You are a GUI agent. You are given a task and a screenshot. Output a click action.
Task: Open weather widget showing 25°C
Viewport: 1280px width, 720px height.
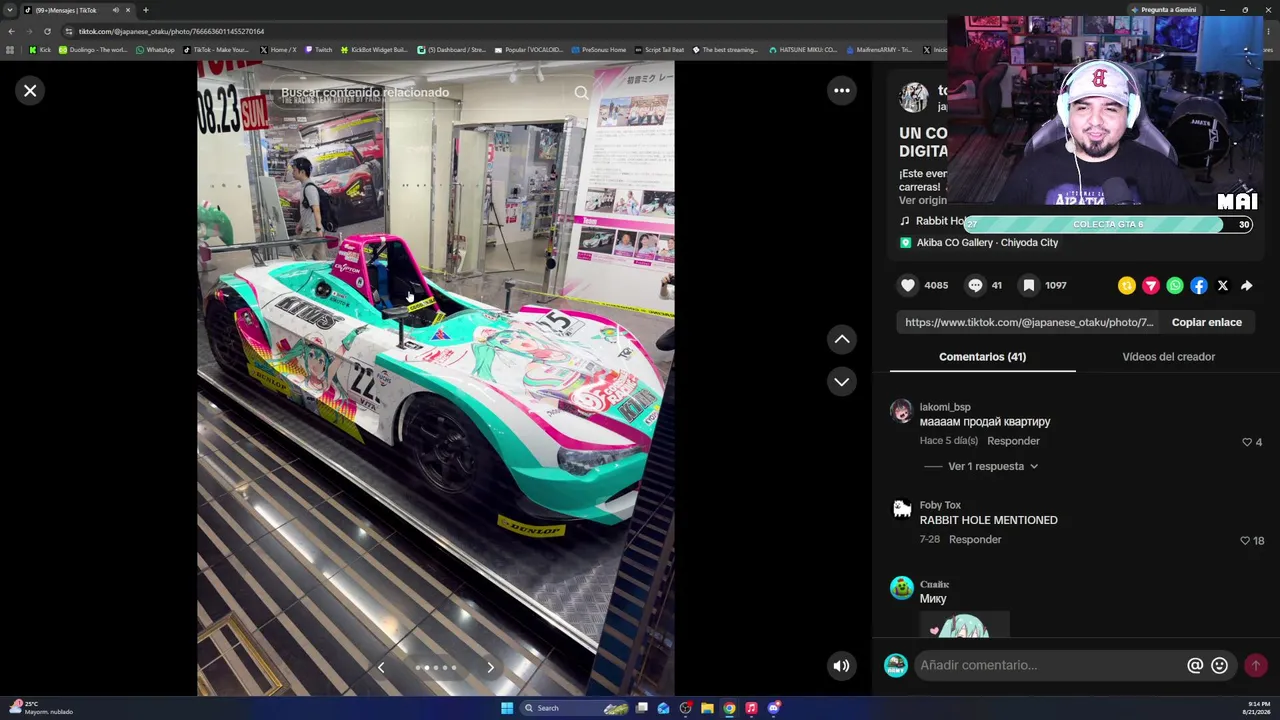click(40, 708)
